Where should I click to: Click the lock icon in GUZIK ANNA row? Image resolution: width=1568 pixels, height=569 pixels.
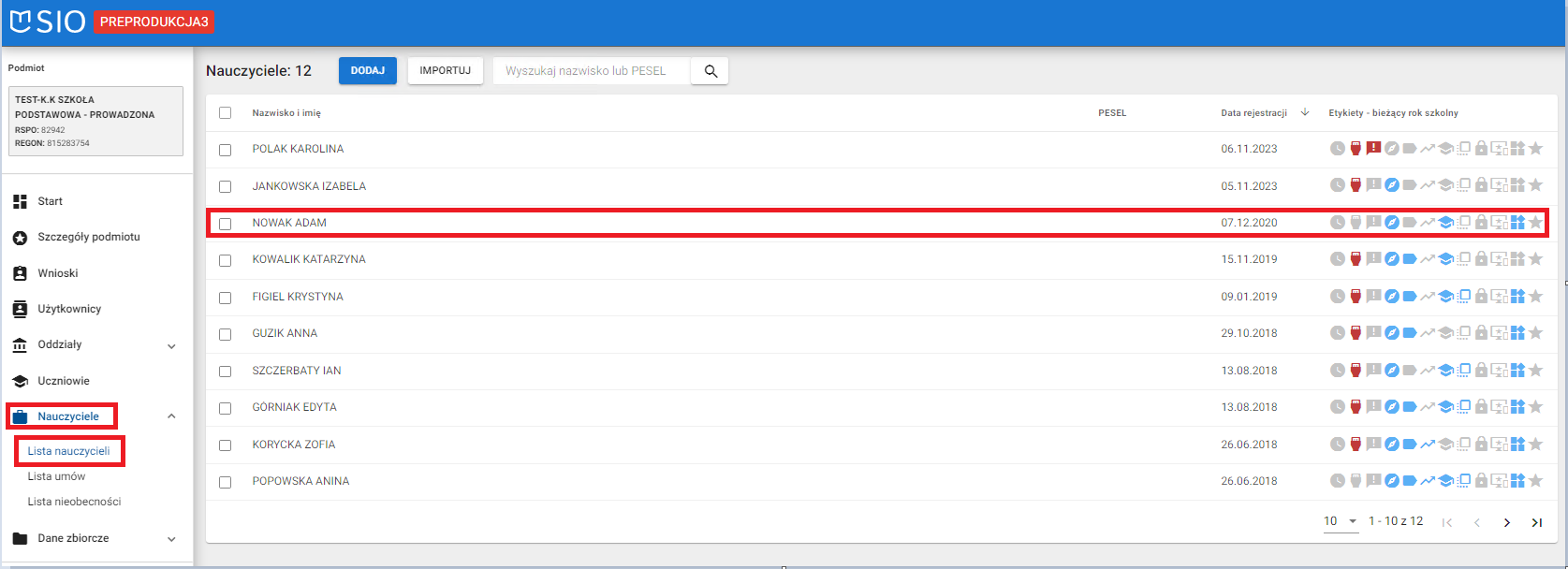[1481, 333]
